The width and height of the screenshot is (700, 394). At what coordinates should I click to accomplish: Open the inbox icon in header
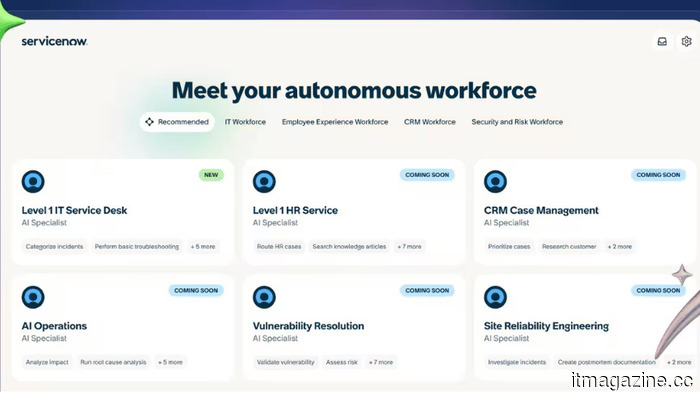pyautogui.click(x=662, y=41)
